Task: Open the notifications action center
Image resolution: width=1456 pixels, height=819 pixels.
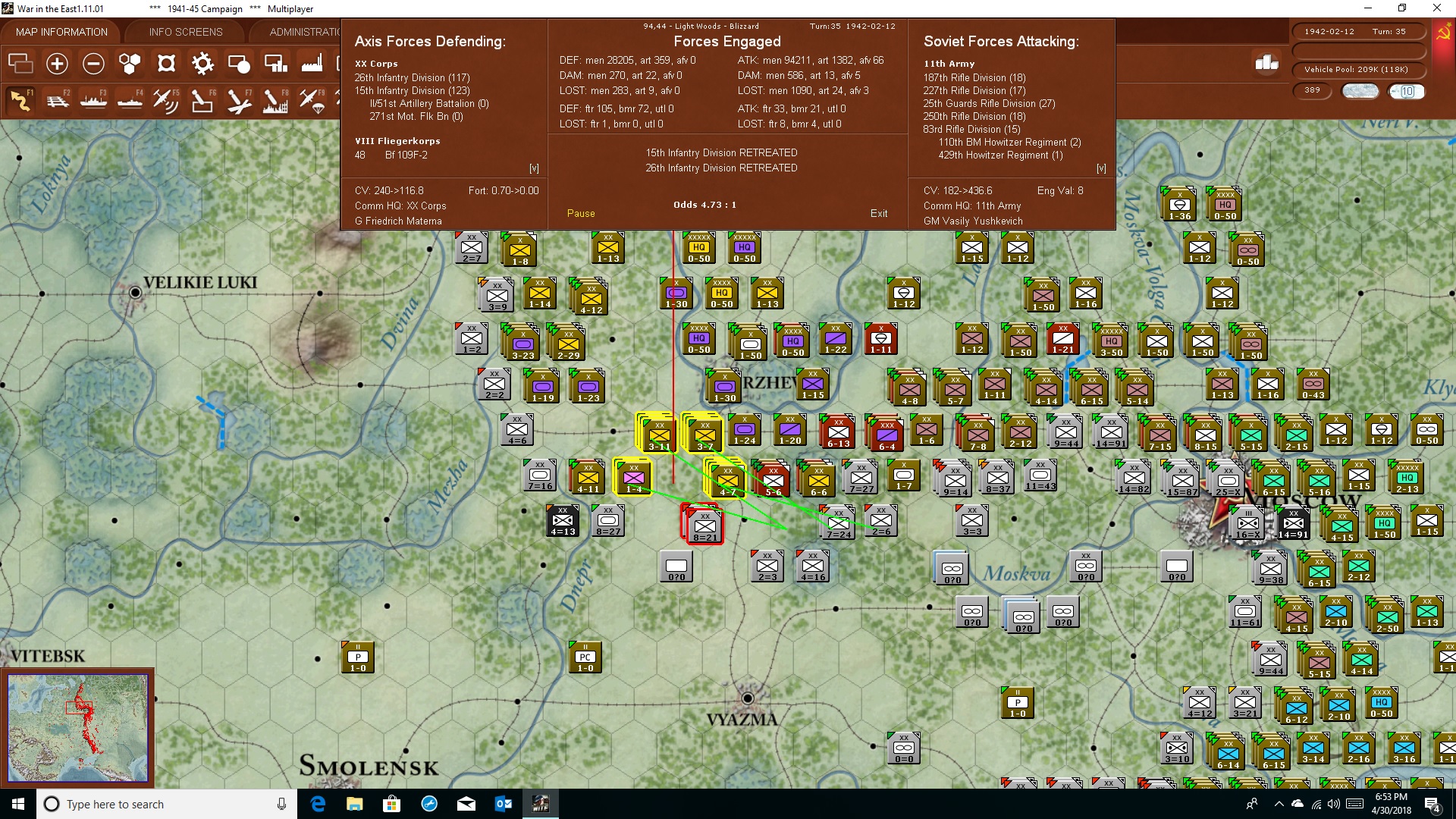Action: point(1433,804)
